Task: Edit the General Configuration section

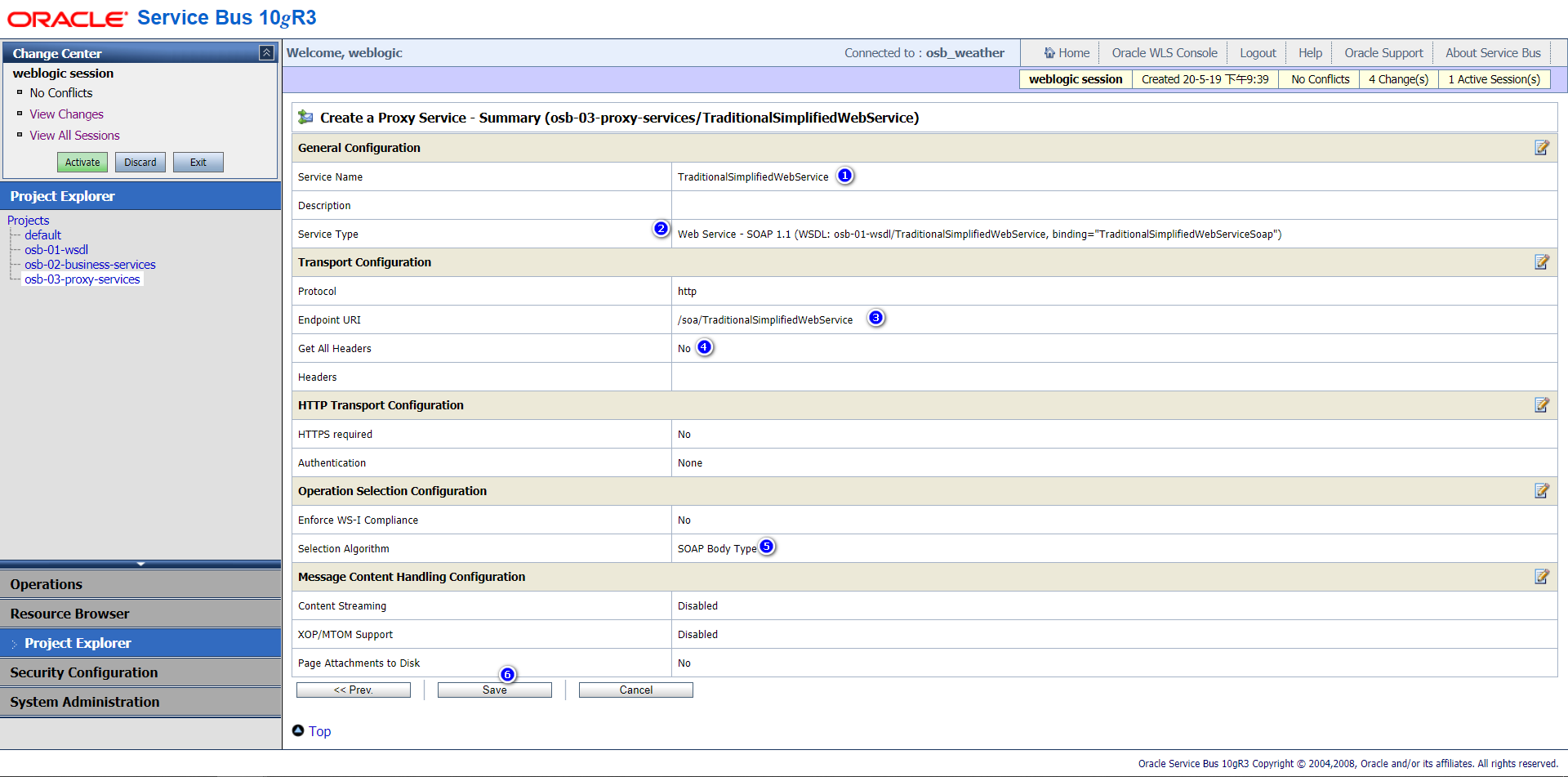Action: click(1541, 148)
